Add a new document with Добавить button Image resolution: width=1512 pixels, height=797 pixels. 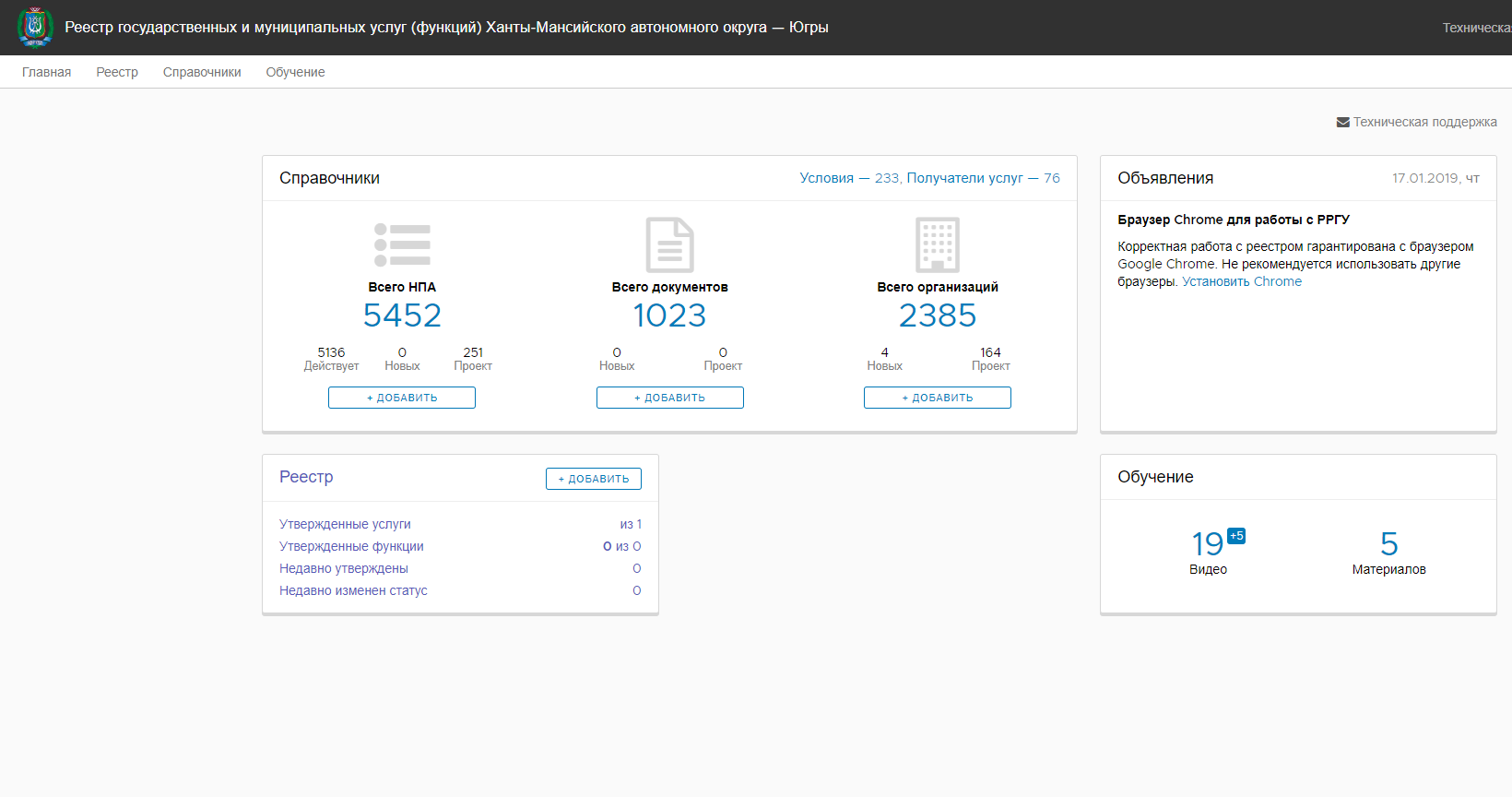[x=669, y=398]
